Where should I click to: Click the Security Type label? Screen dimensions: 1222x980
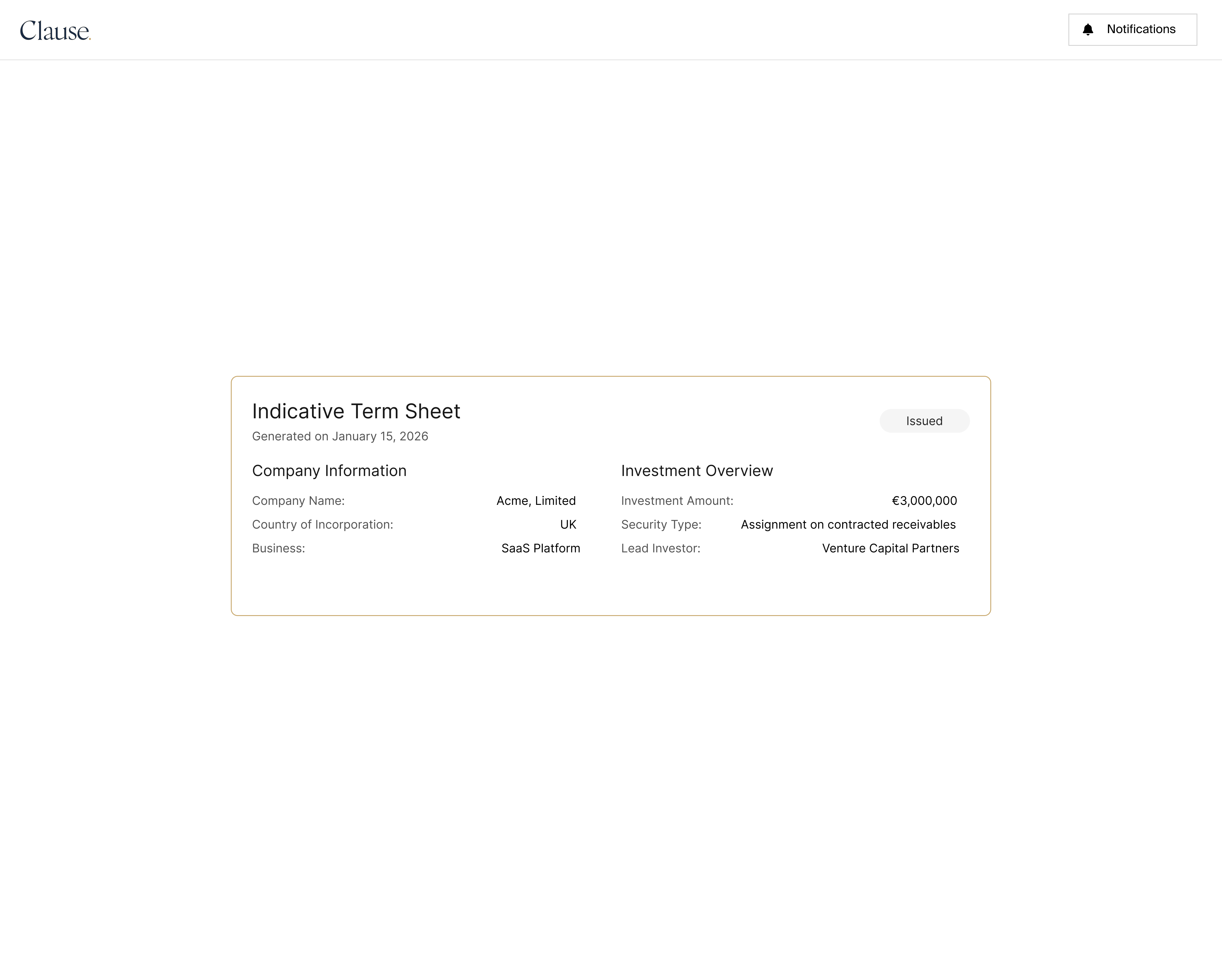[x=661, y=525]
